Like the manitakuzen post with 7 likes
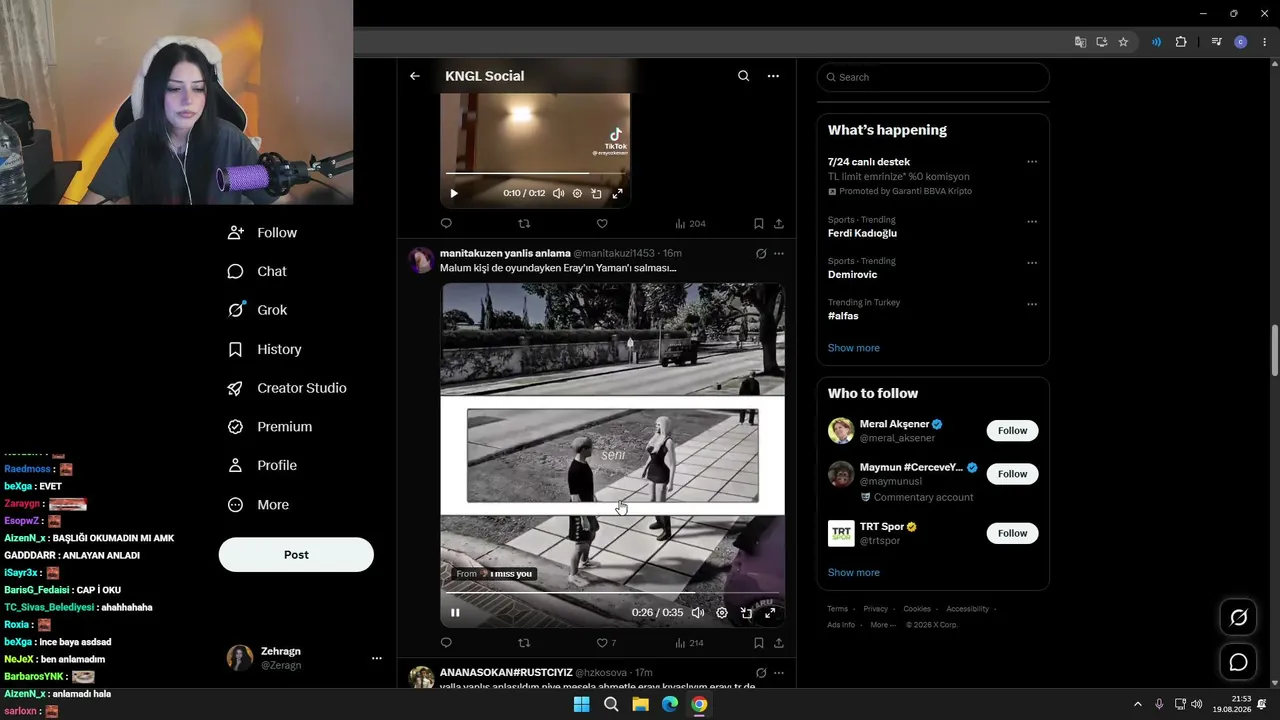This screenshot has height=720, width=1280. [606, 643]
